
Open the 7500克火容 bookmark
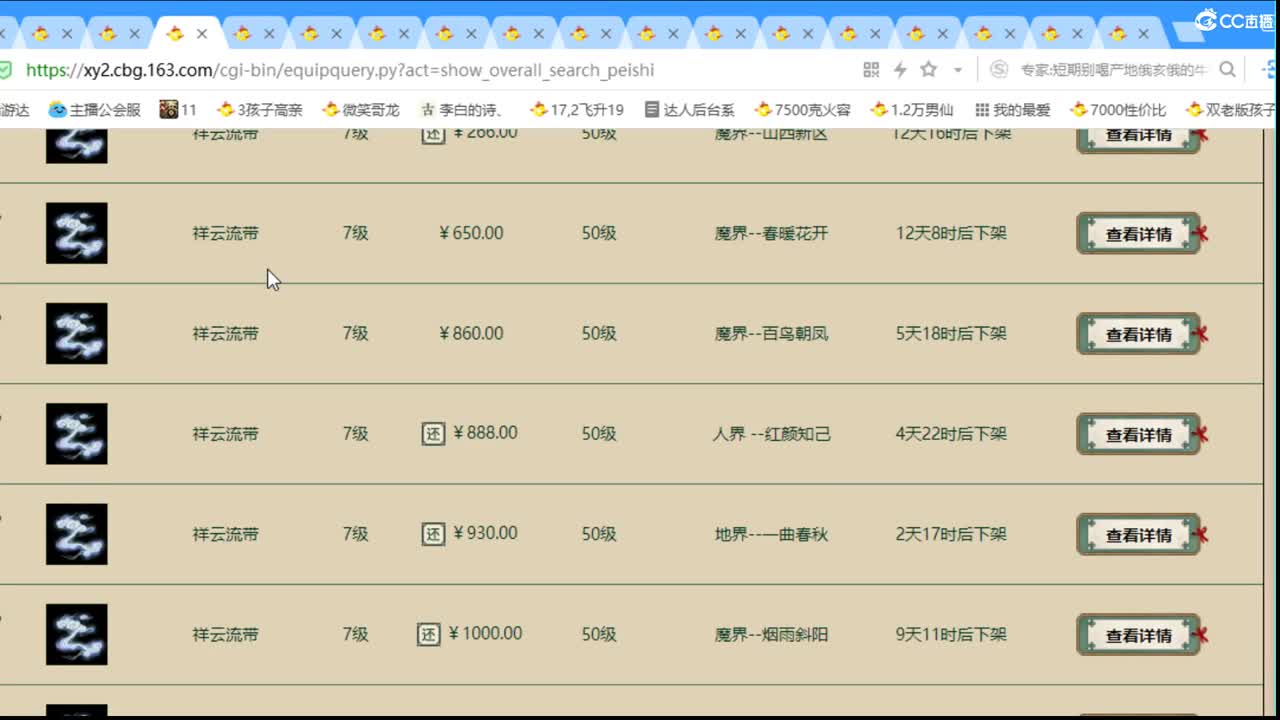803,110
